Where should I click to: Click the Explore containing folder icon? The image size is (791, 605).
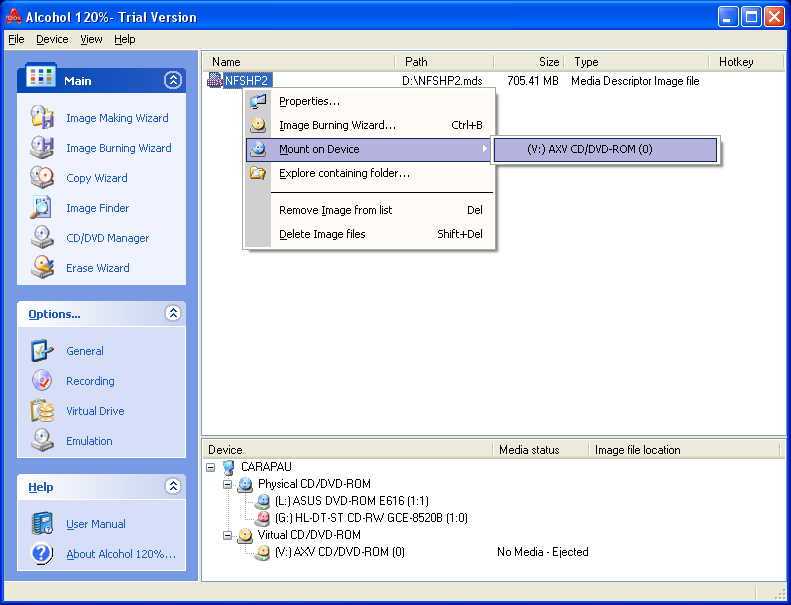[x=258, y=173]
